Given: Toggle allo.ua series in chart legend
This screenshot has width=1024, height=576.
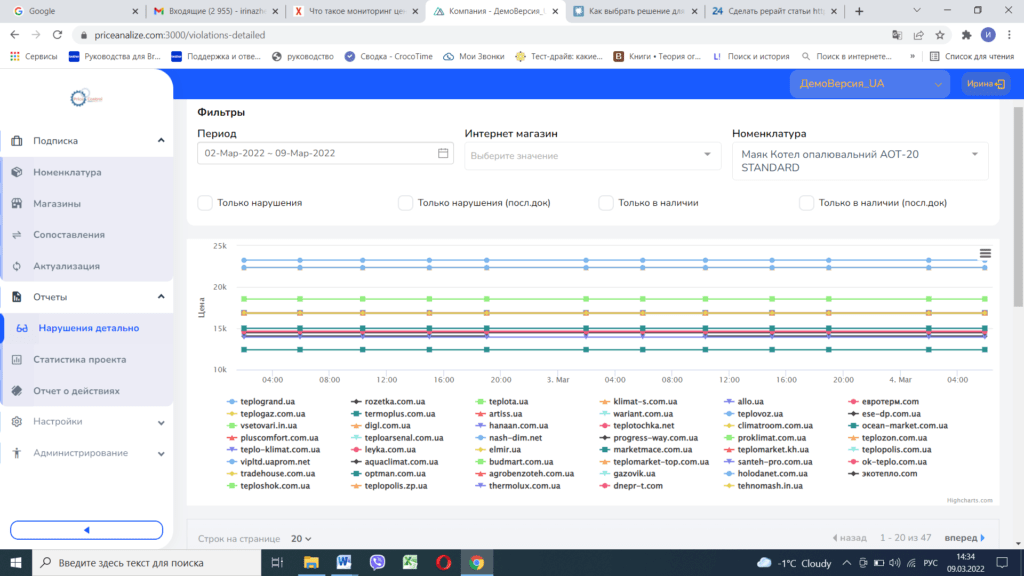Looking at the screenshot, I should coord(744,402).
